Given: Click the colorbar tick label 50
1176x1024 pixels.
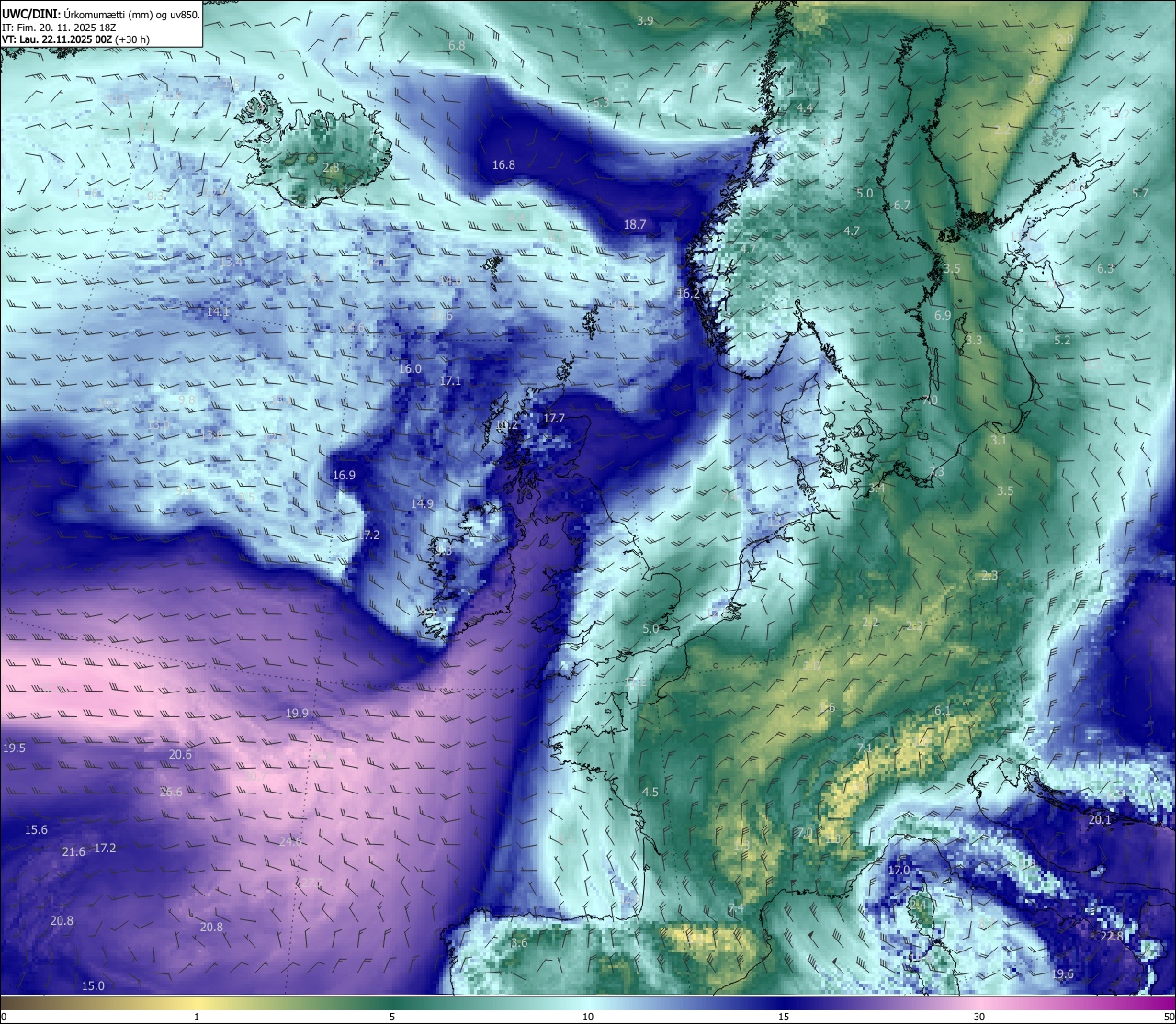Looking at the screenshot, I should pyautogui.click(x=1169, y=1017).
